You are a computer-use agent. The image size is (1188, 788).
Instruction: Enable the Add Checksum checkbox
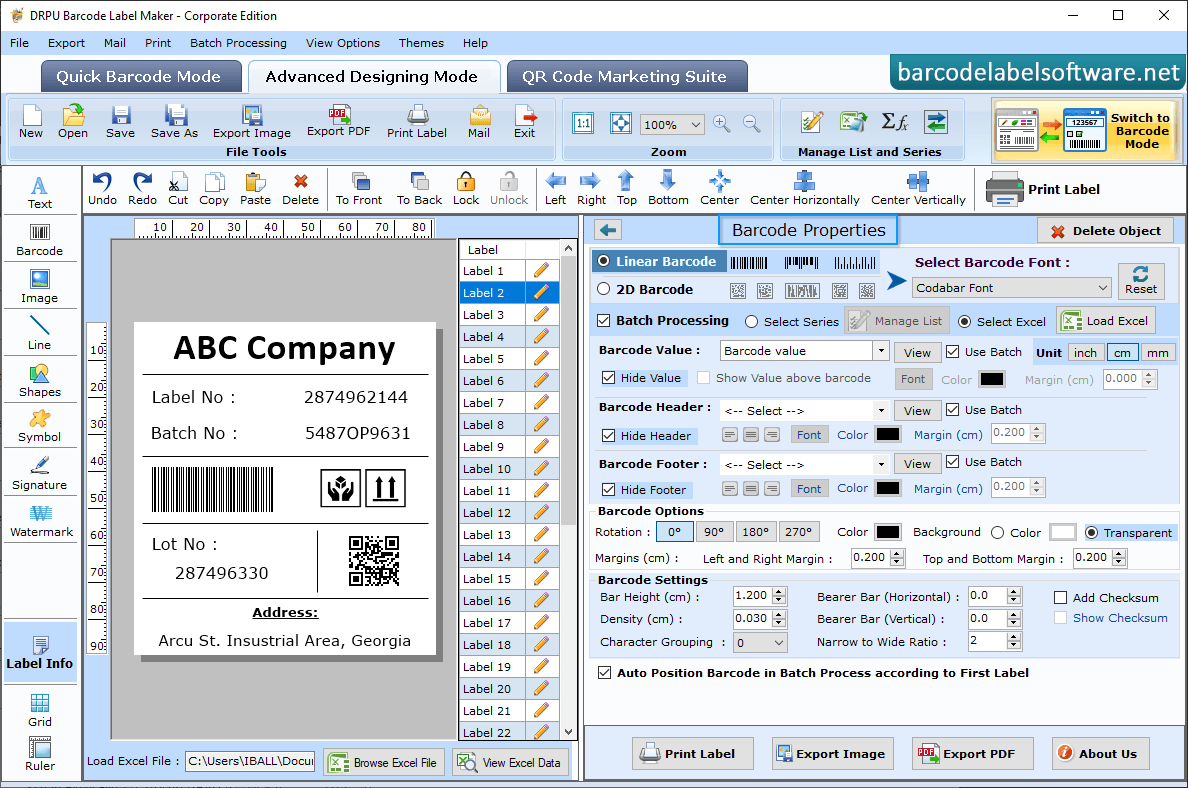click(x=1061, y=598)
